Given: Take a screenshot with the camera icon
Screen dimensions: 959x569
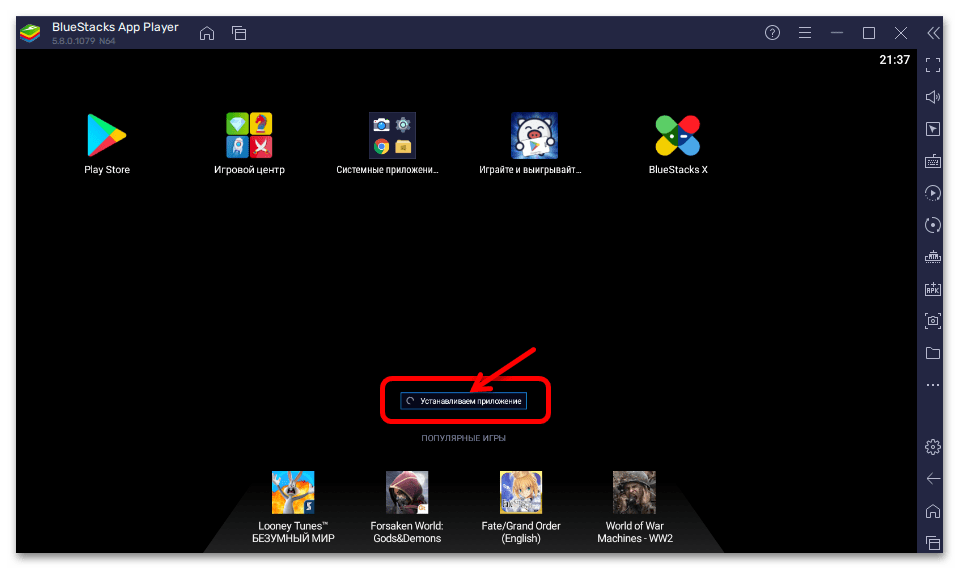Looking at the screenshot, I should (933, 321).
